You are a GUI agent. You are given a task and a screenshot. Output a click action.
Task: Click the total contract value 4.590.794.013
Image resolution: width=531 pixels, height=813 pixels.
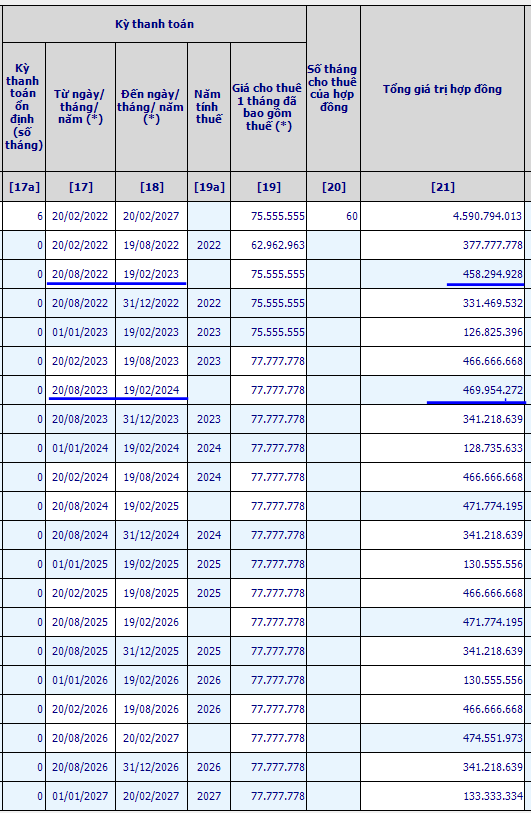442,216
